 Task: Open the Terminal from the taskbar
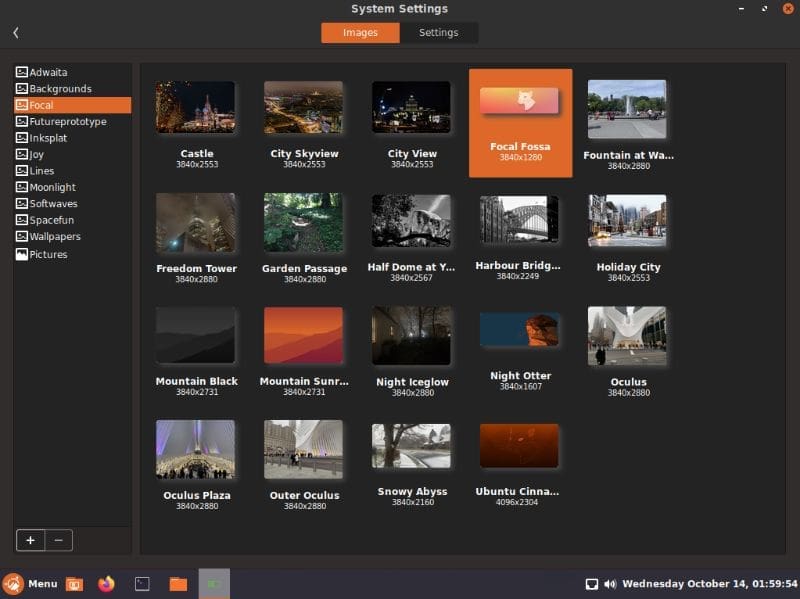pyautogui.click(x=142, y=584)
